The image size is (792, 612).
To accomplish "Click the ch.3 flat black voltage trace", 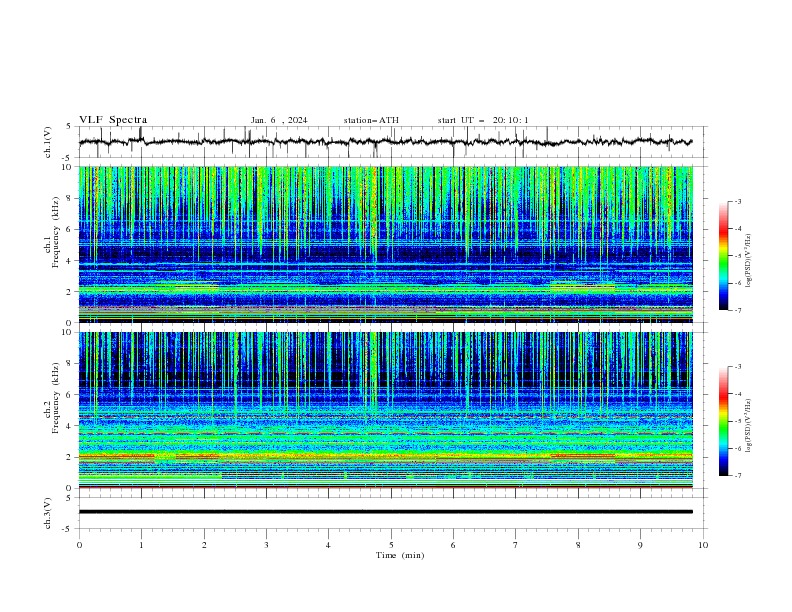I will (385, 512).
